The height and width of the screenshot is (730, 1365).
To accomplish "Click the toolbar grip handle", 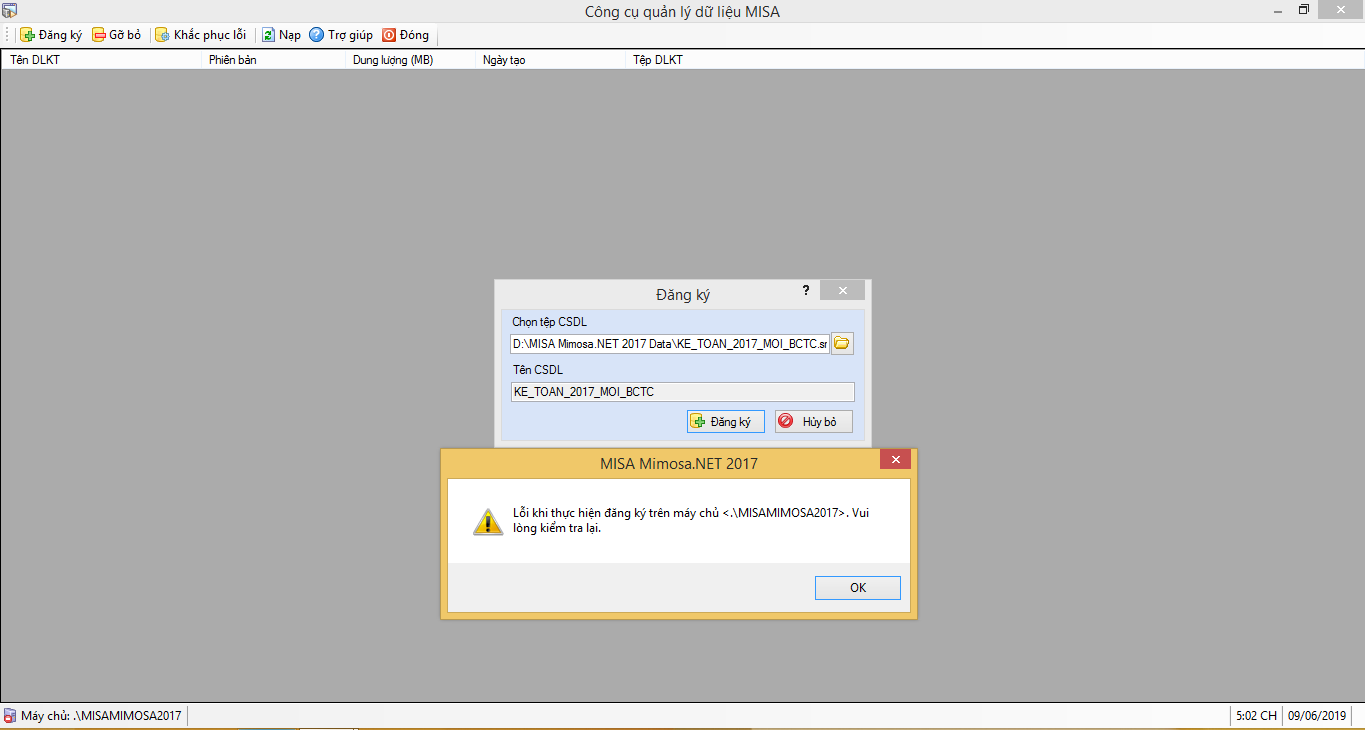I will tap(8, 35).
